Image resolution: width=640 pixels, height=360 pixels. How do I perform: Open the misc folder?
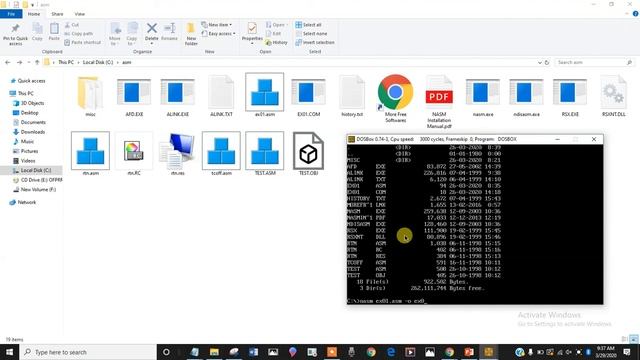tap(90, 96)
